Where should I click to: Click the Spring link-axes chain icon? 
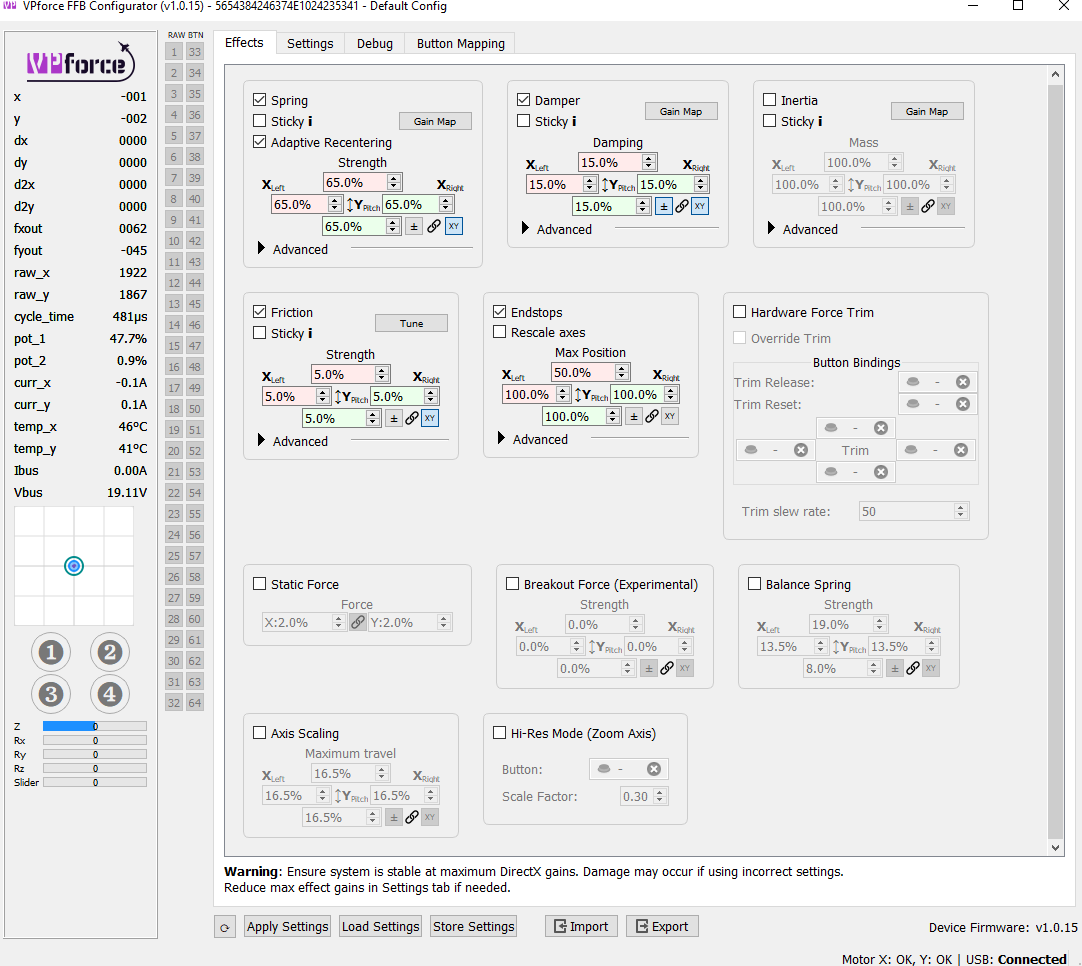[434, 226]
